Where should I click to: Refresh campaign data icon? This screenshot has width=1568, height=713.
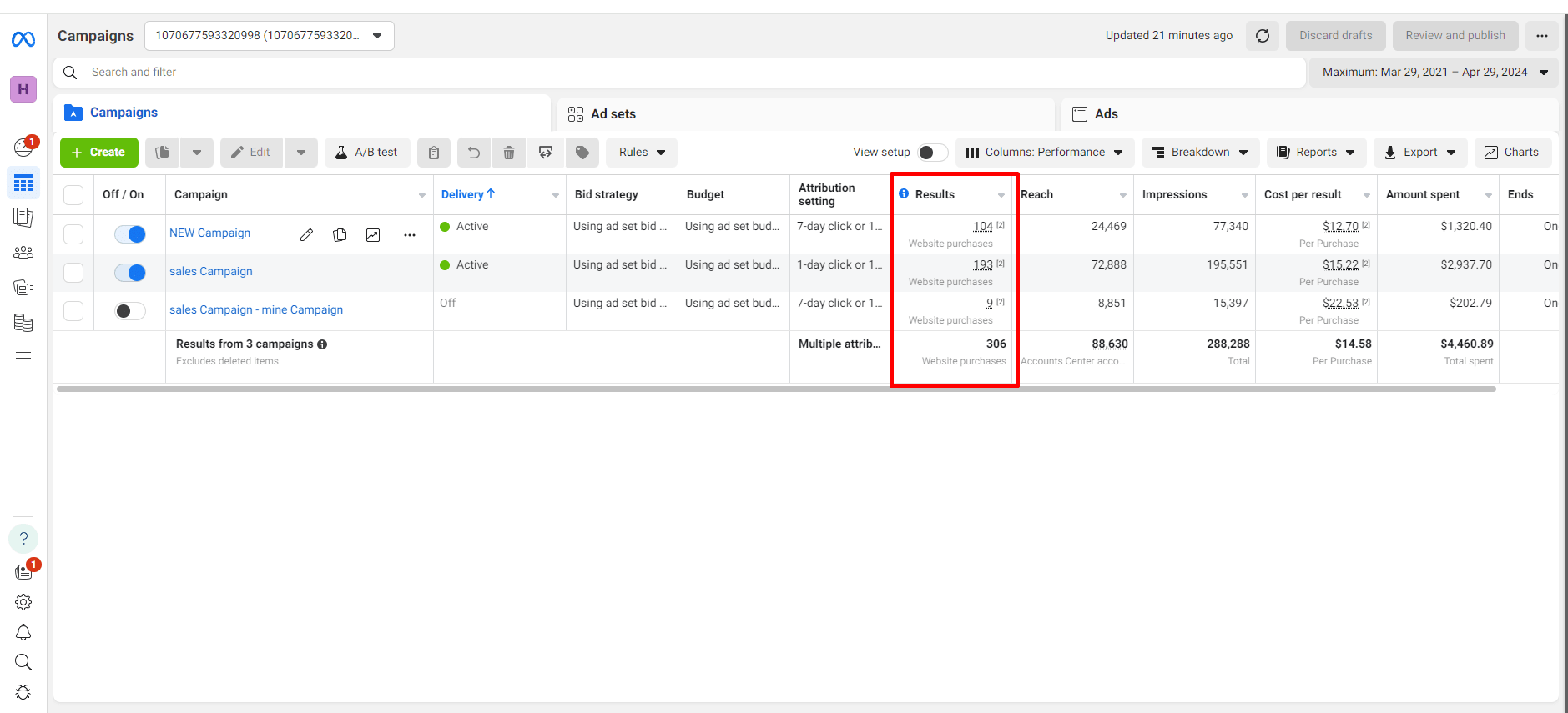click(1263, 36)
